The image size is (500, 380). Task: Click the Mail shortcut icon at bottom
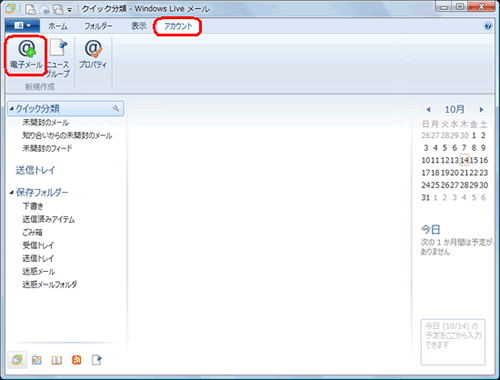tap(17, 360)
